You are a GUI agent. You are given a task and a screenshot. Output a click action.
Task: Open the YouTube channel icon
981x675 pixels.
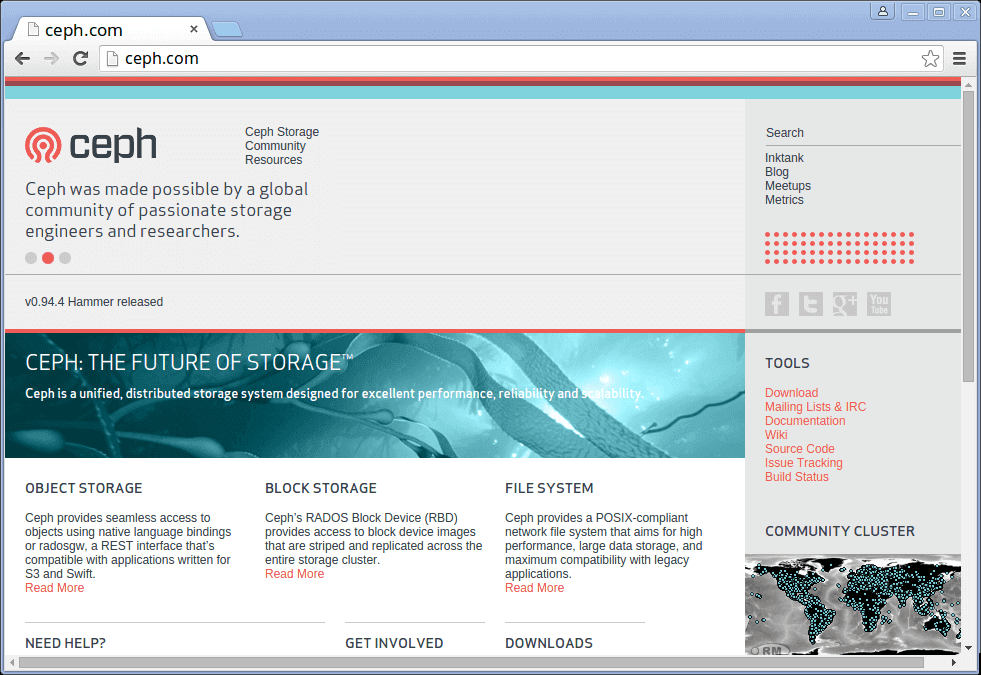point(879,304)
